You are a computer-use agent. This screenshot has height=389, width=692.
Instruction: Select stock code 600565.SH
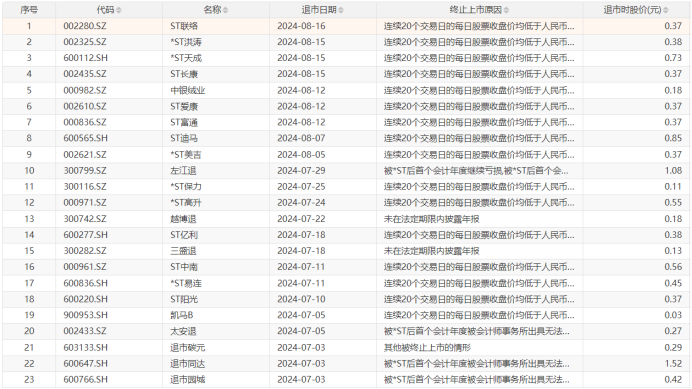coord(86,138)
